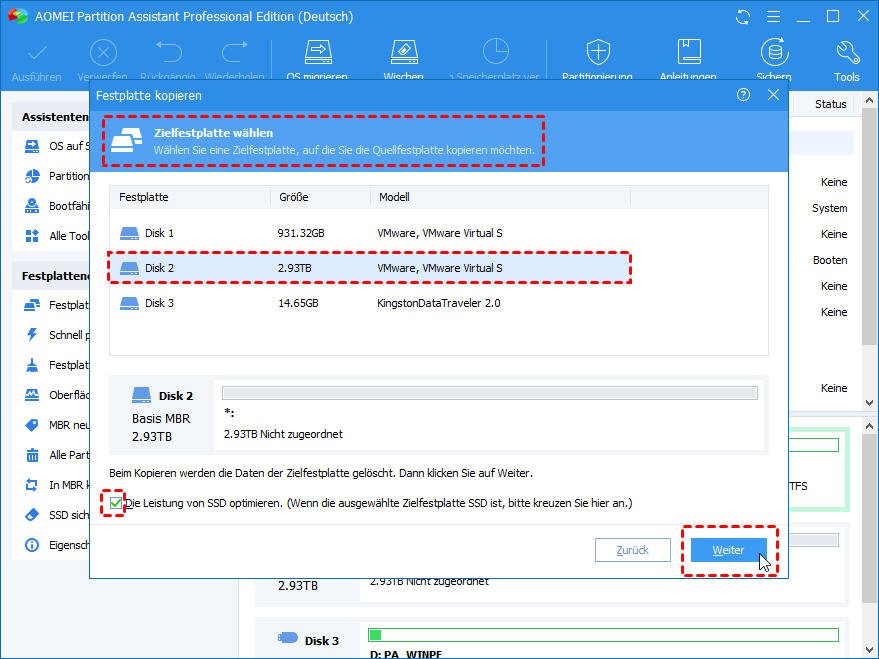Click the SSD sicher löschen icon
This screenshot has width=879, height=659.
32,514
